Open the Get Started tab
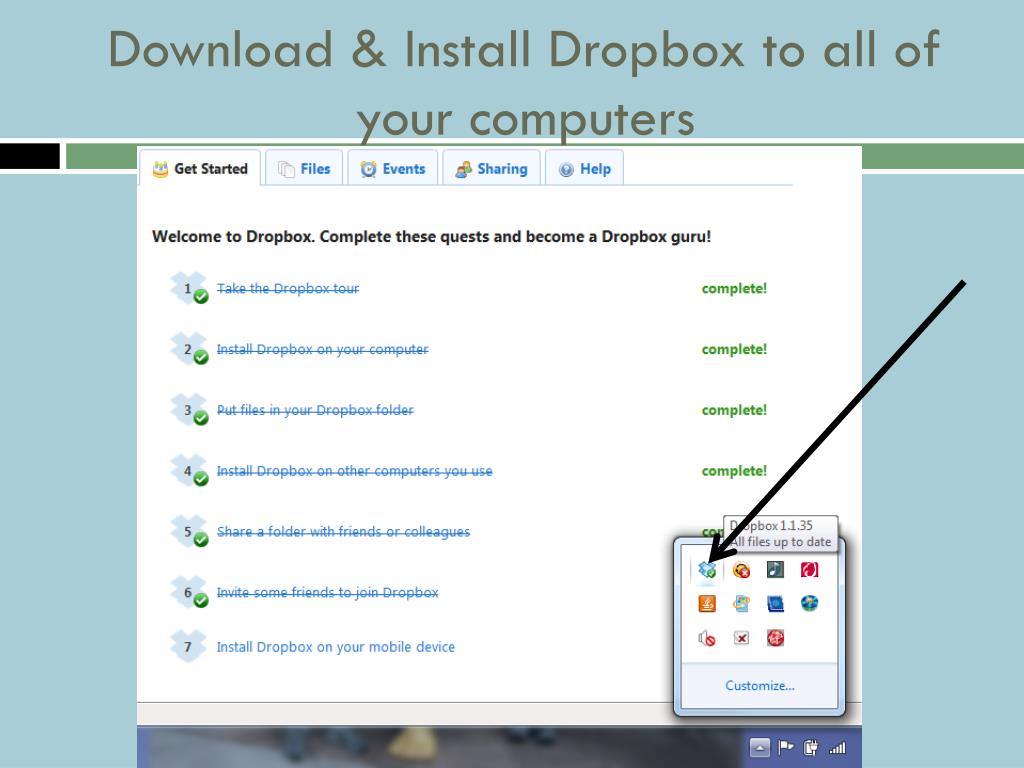The height and width of the screenshot is (768, 1024). pyautogui.click(x=200, y=169)
